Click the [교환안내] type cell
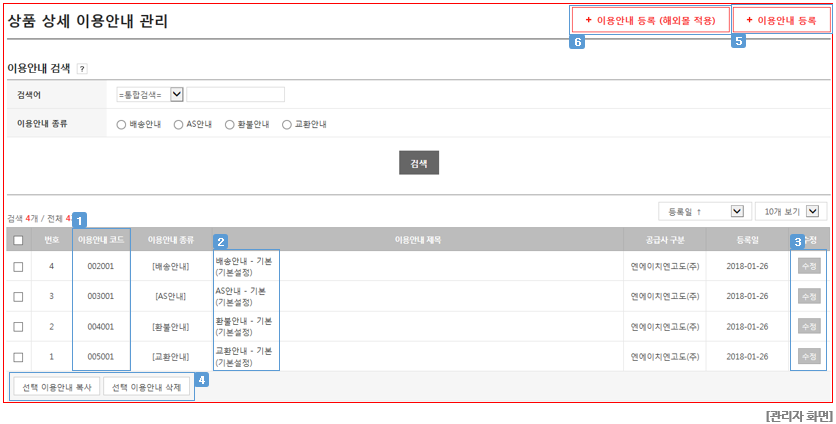This screenshot has height=424, width=836. [171, 356]
